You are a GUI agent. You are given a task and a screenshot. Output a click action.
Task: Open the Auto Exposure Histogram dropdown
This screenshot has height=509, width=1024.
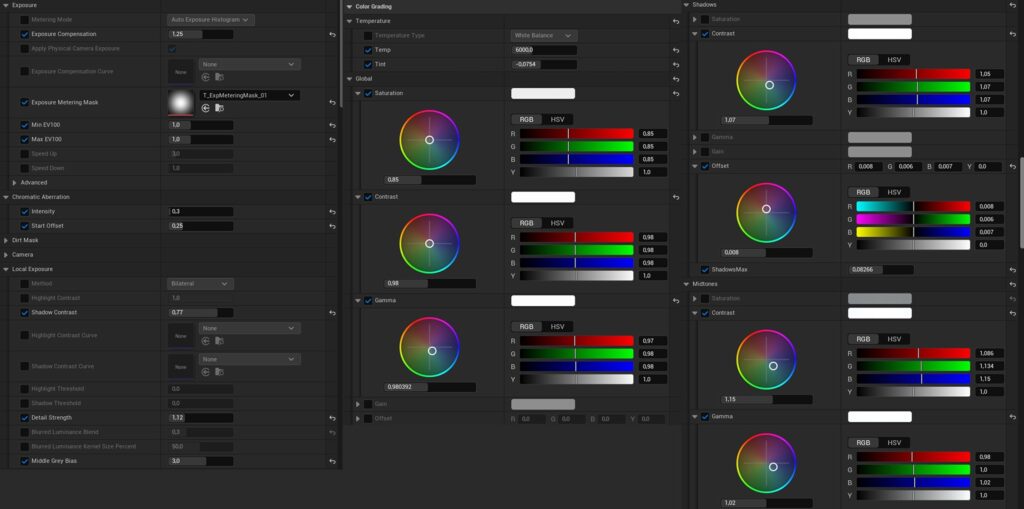(x=210, y=19)
